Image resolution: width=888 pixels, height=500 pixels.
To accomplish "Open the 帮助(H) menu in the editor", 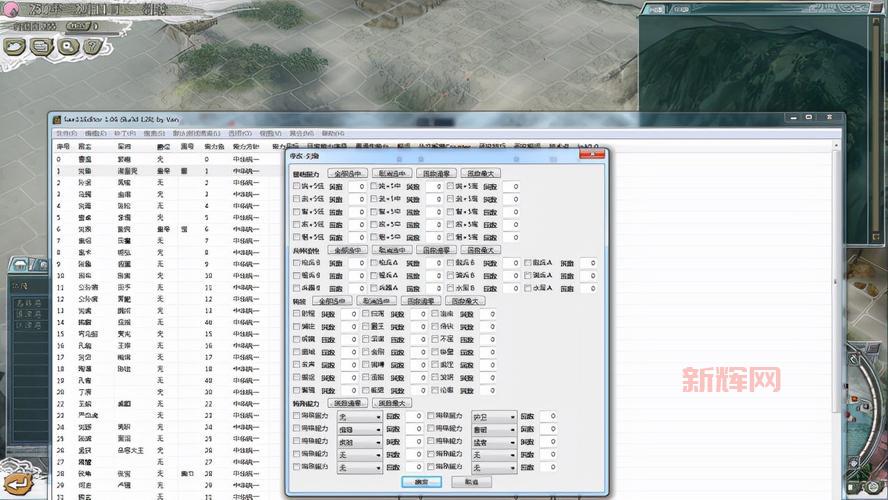I will pos(331,133).
